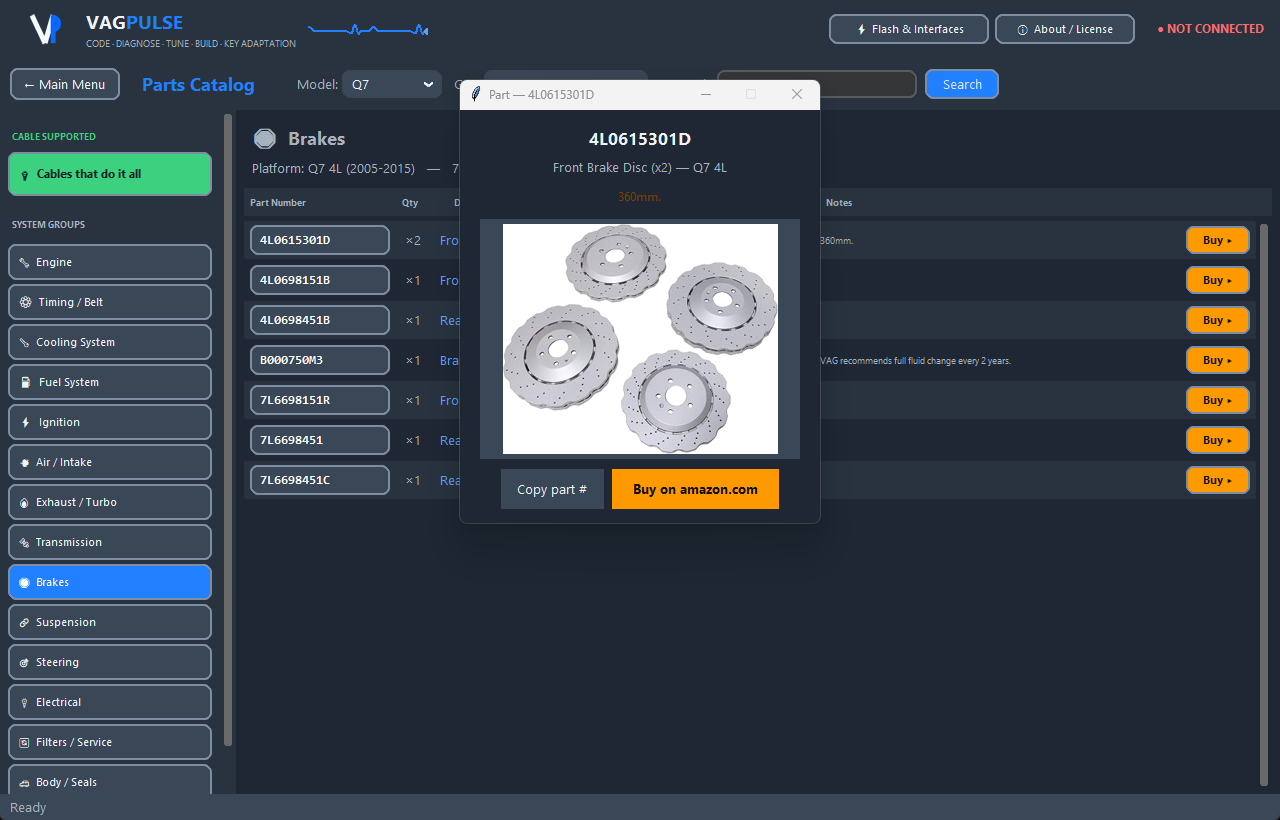Image resolution: width=1280 pixels, height=820 pixels.
Task: Open the Suspension group
Action: pyautogui.click(x=110, y=622)
